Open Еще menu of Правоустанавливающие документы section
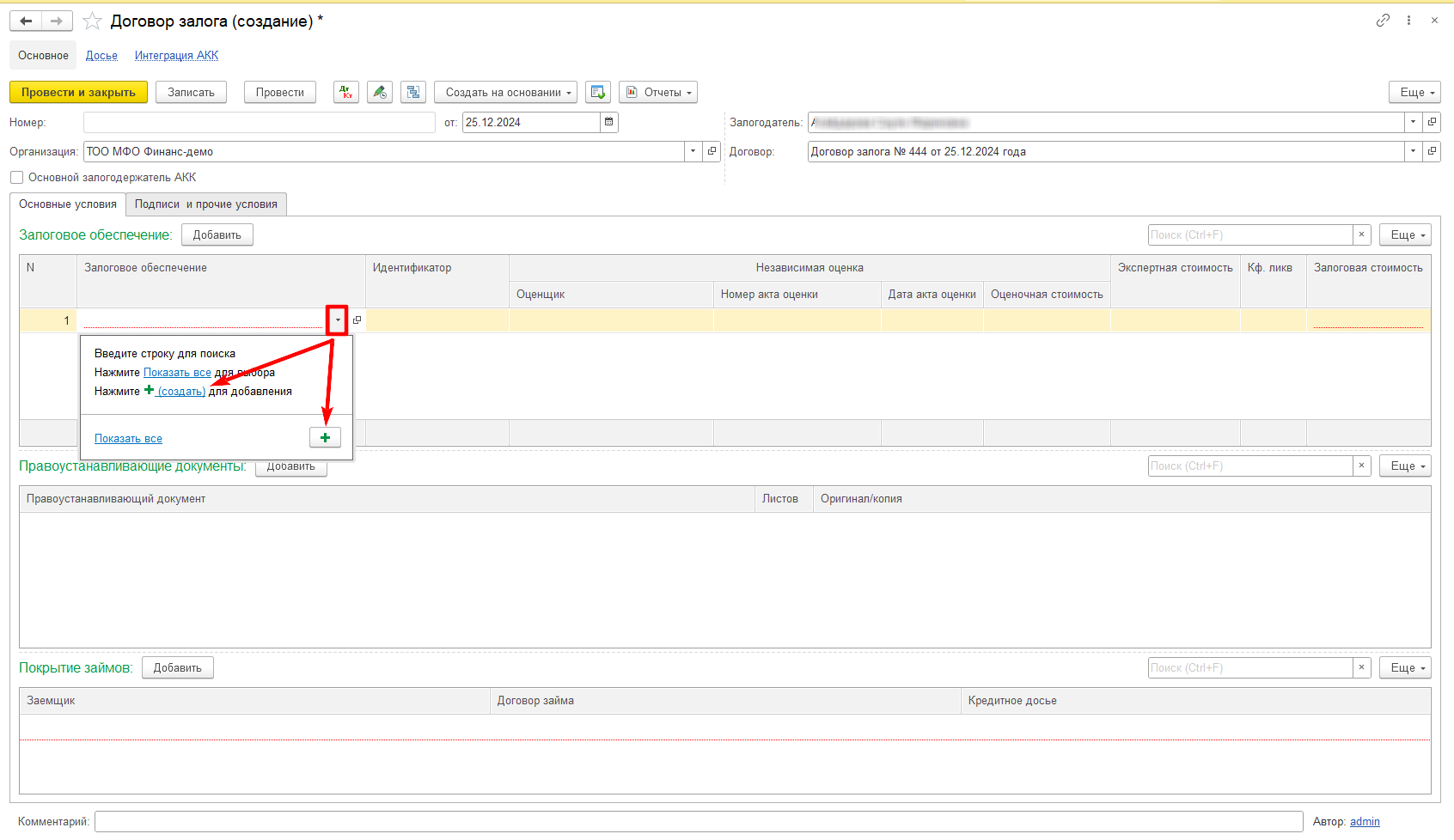The width and height of the screenshot is (1454, 840). [x=1405, y=466]
